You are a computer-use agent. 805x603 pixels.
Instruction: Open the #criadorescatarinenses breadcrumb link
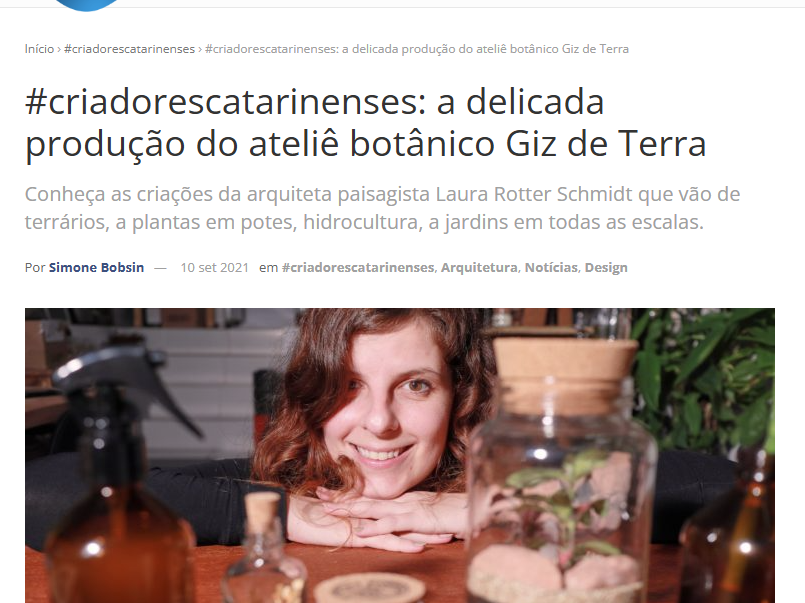[x=129, y=49]
